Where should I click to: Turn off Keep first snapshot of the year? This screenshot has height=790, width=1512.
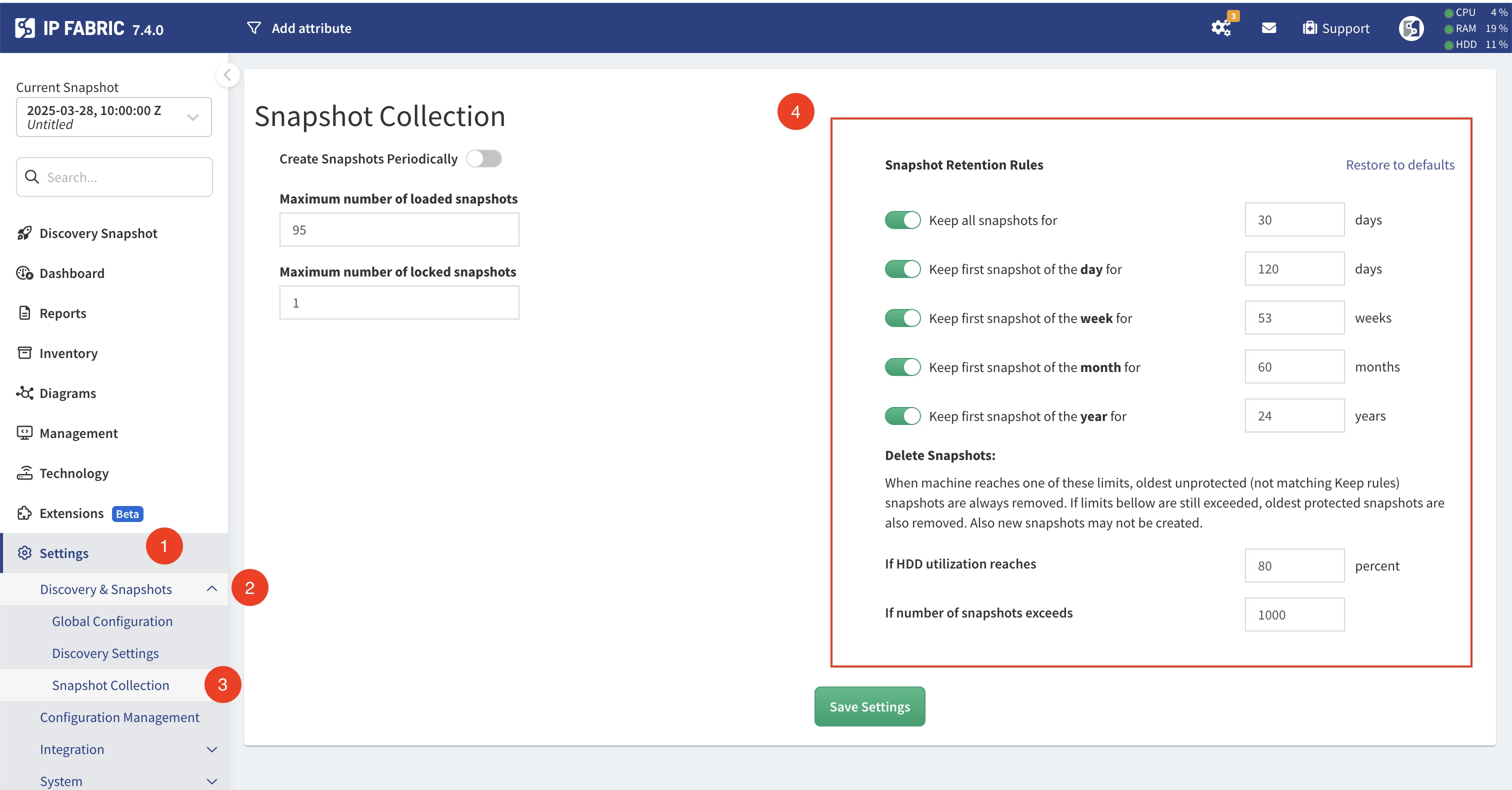pyautogui.click(x=902, y=416)
